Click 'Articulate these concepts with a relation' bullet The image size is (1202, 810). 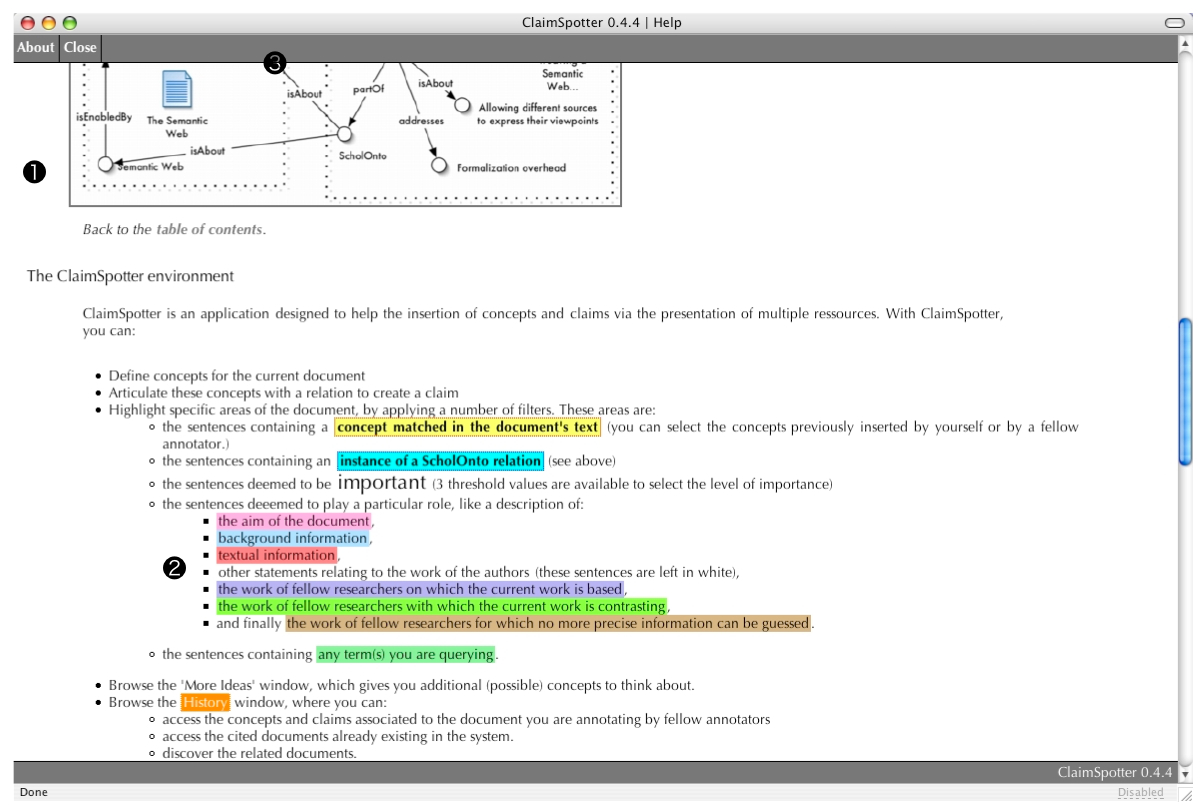284,393
